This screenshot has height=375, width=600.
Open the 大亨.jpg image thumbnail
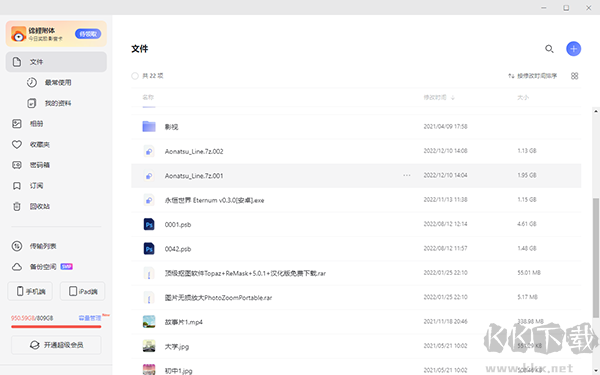pos(149,346)
